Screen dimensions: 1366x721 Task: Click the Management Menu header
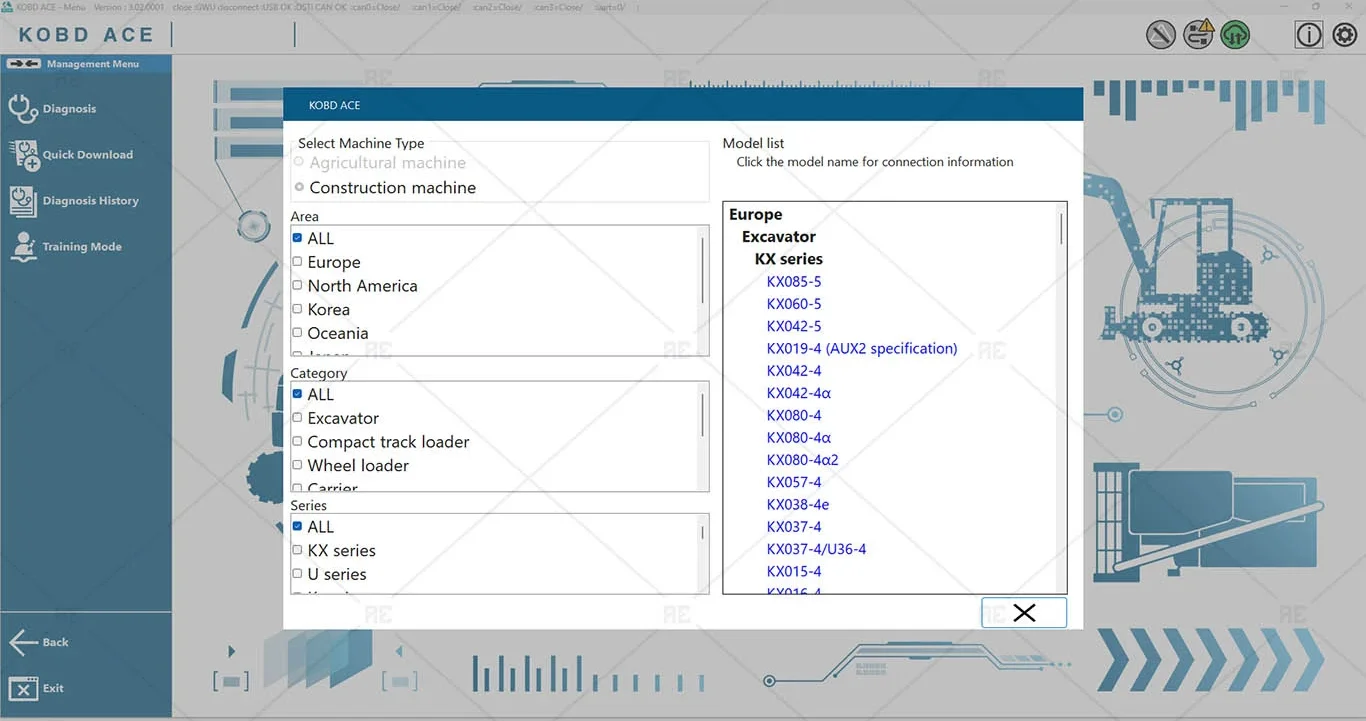click(x=86, y=64)
